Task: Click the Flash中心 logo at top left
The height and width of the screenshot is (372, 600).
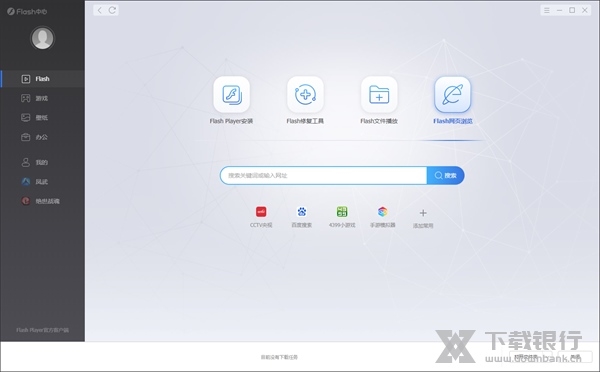Action: (x=27, y=11)
